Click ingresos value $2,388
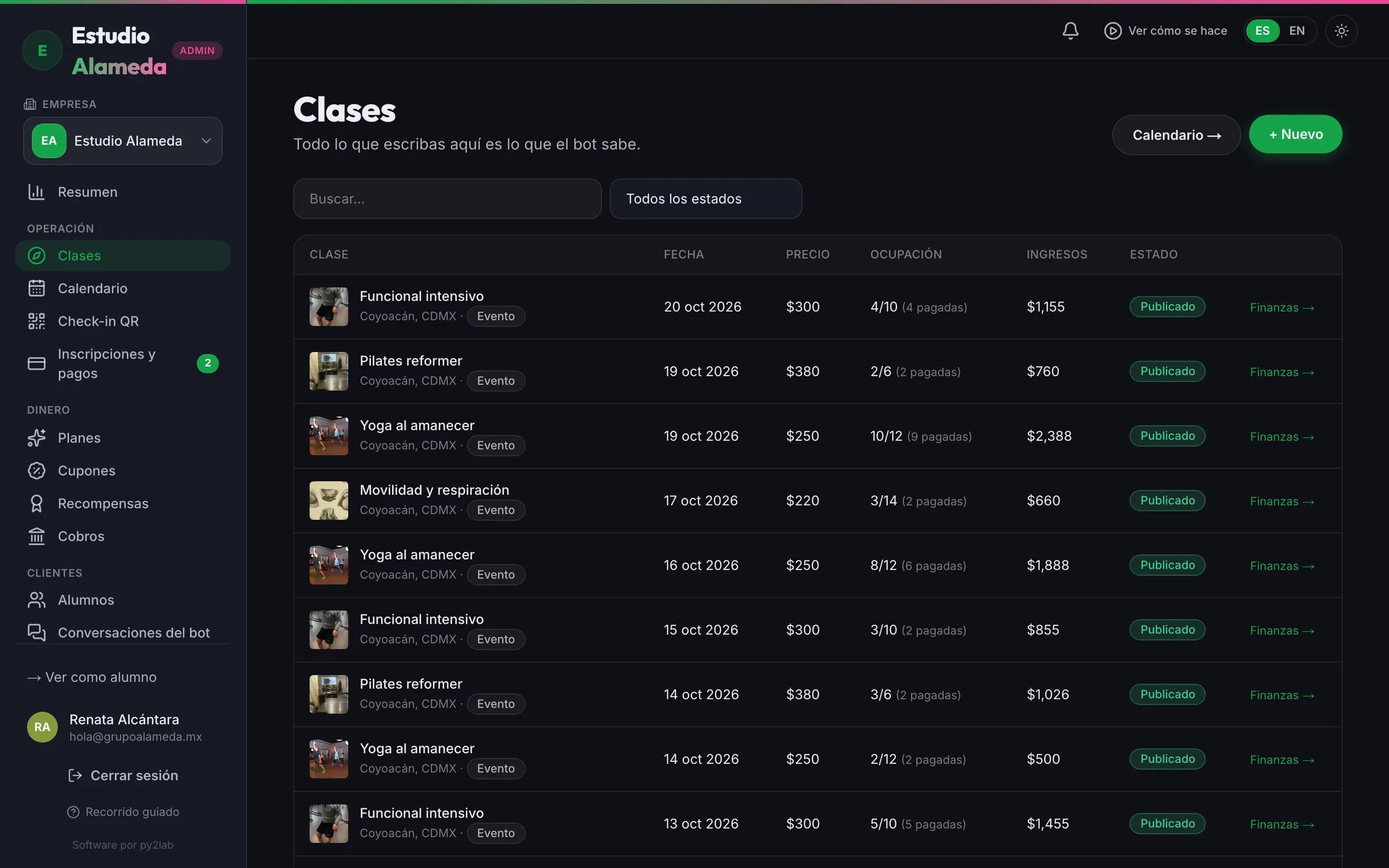This screenshot has width=1389, height=868. coord(1049,436)
